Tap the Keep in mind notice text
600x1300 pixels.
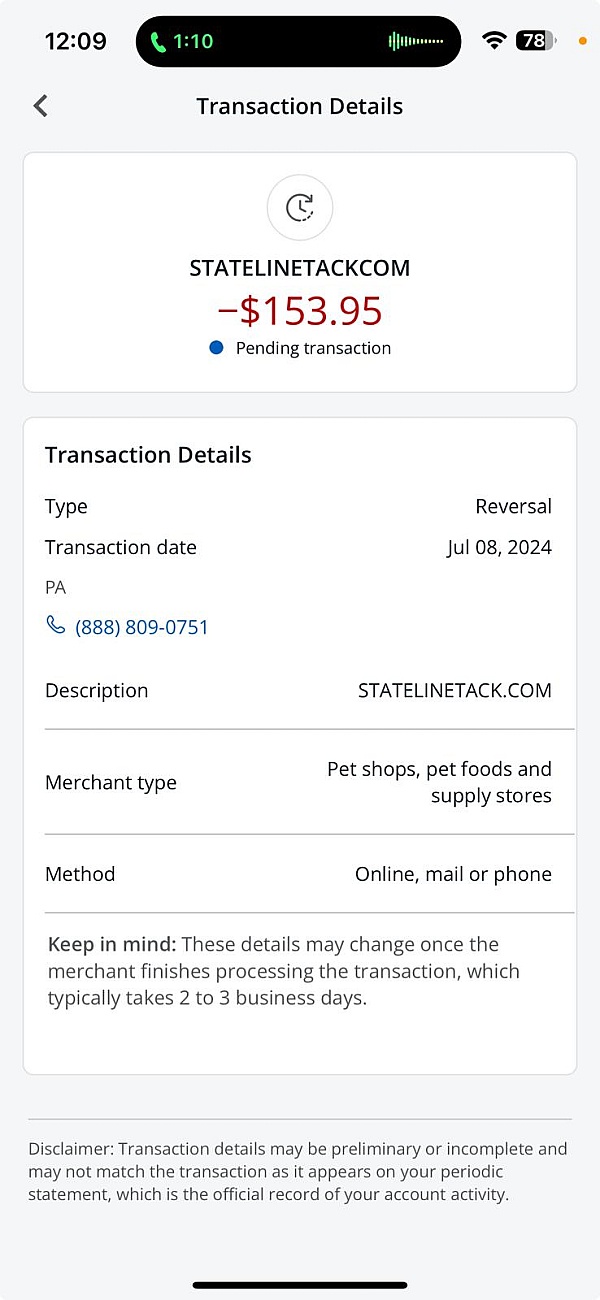pos(284,971)
